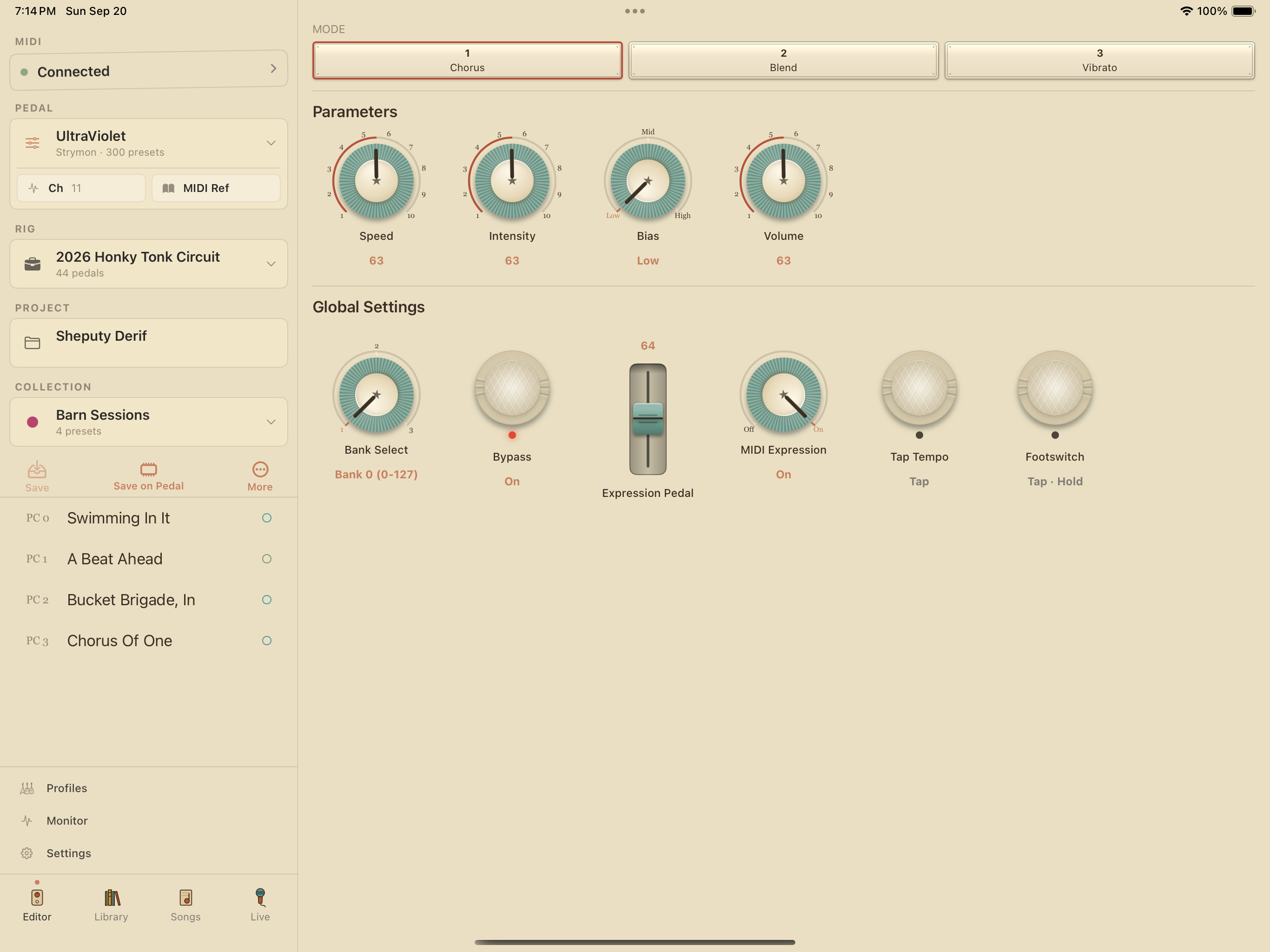Click the three-dot menu at top center
Image resolution: width=1270 pixels, height=952 pixels.
coord(635,11)
